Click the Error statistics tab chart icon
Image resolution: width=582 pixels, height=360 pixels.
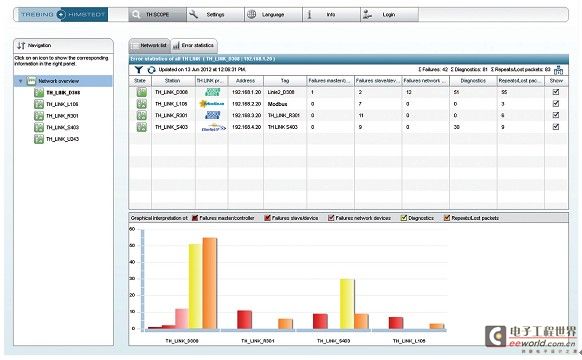(176, 46)
